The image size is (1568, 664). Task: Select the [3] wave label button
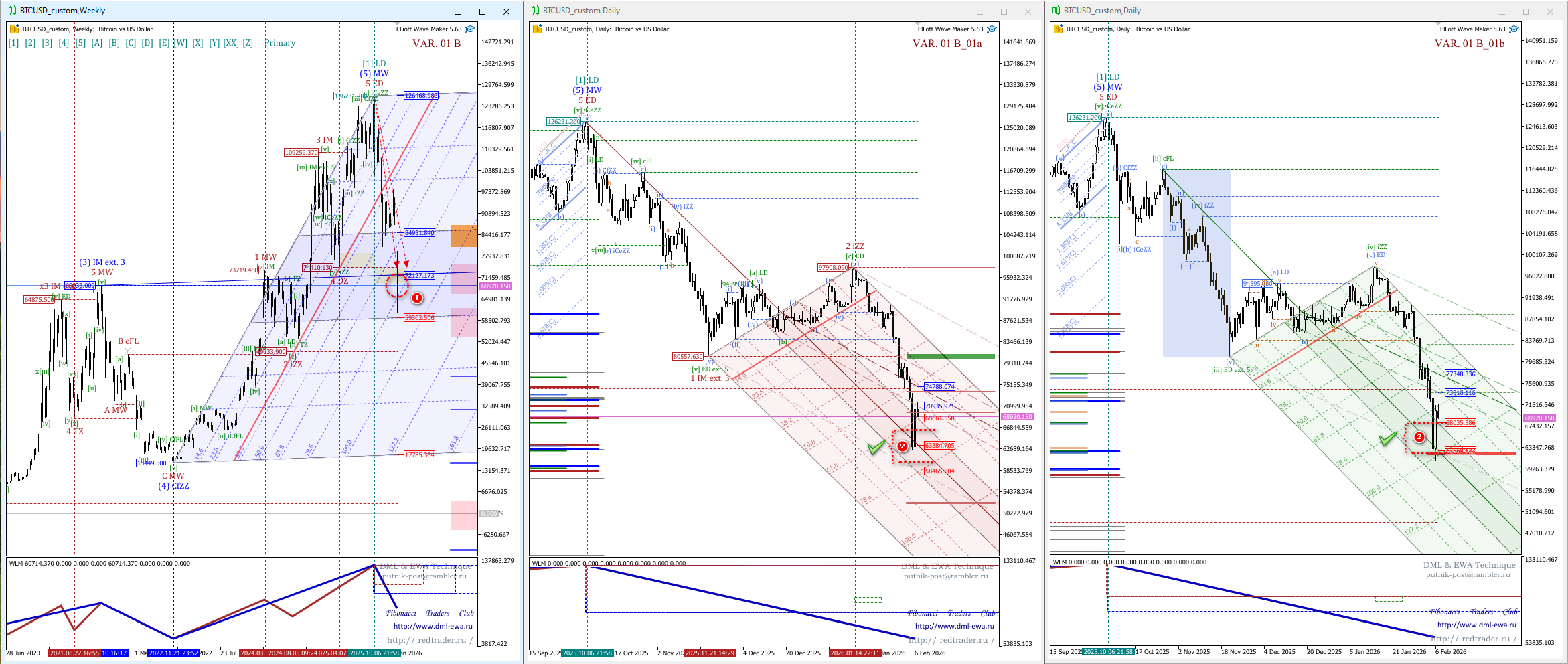pos(47,43)
